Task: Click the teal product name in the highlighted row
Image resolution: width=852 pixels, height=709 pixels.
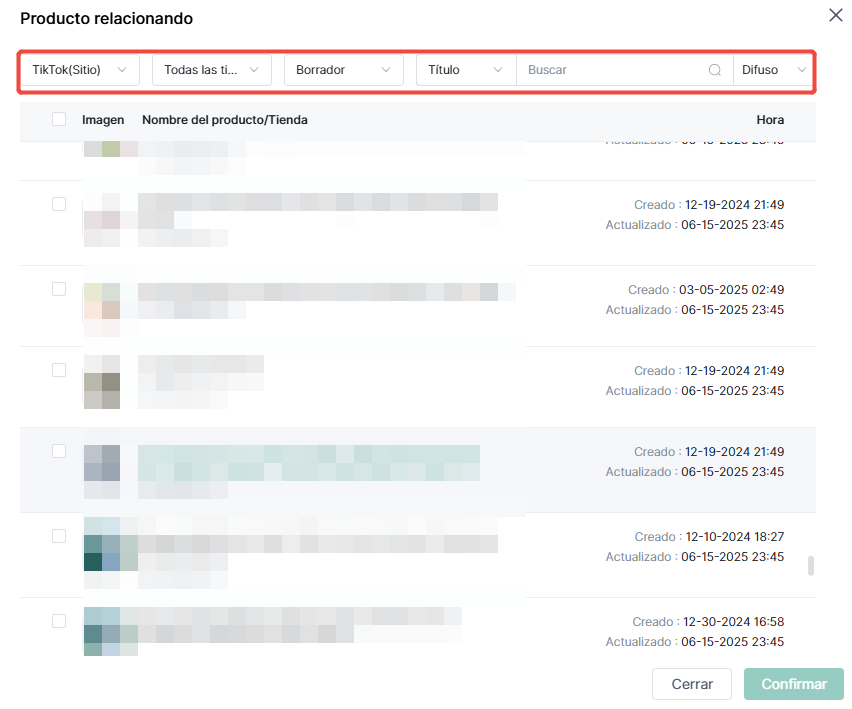Action: click(x=309, y=463)
